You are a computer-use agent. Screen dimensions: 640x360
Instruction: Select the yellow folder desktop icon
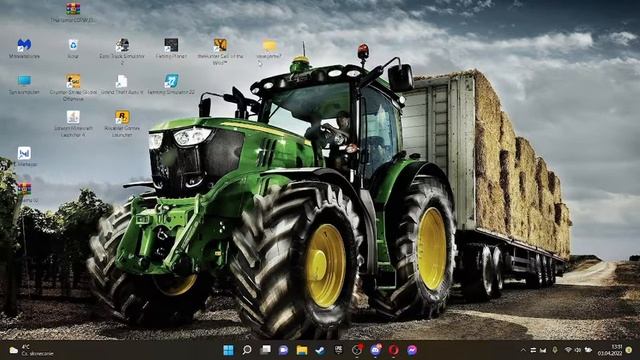coord(269,45)
